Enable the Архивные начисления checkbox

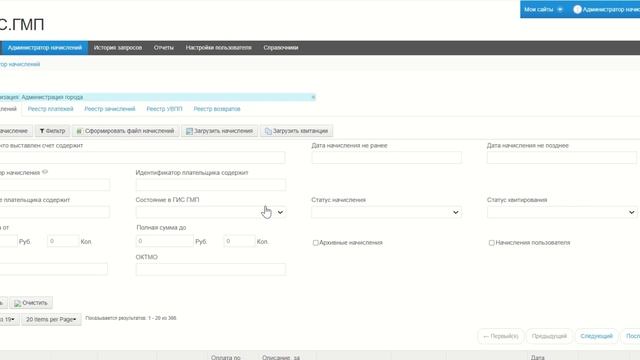click(x=316, y=243)
